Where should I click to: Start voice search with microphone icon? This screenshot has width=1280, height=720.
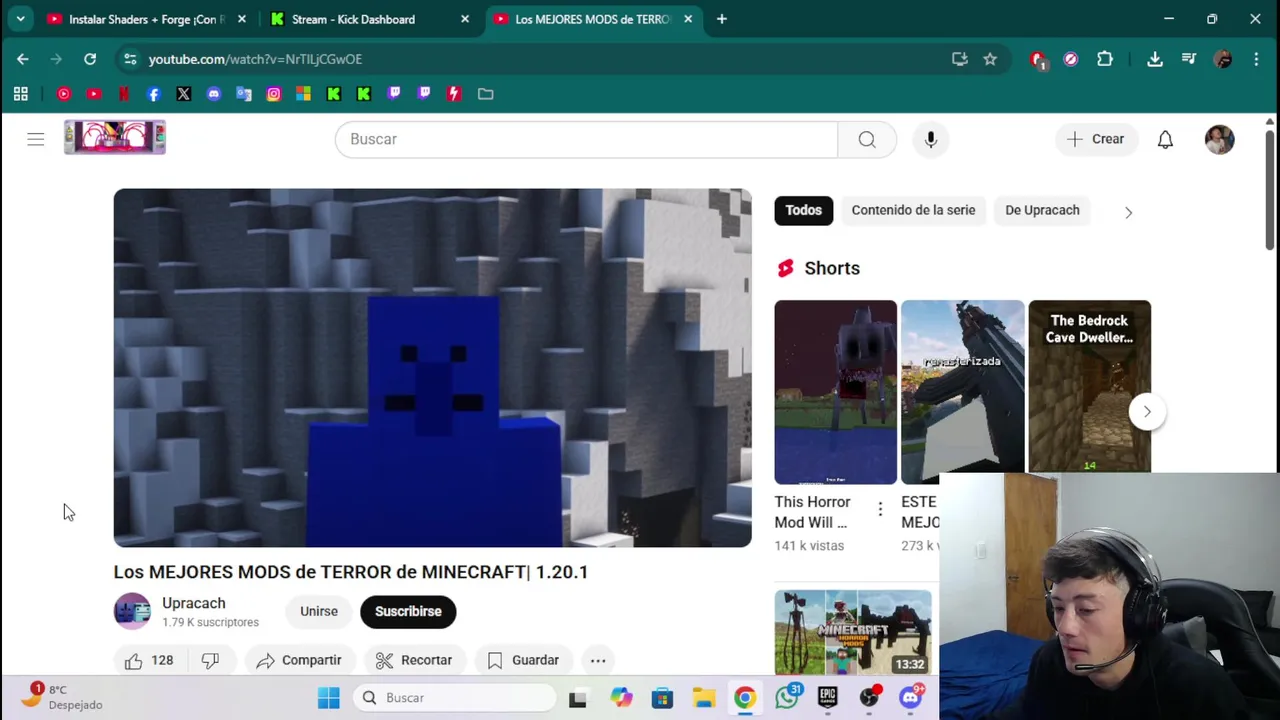click(x=931, y=139)
